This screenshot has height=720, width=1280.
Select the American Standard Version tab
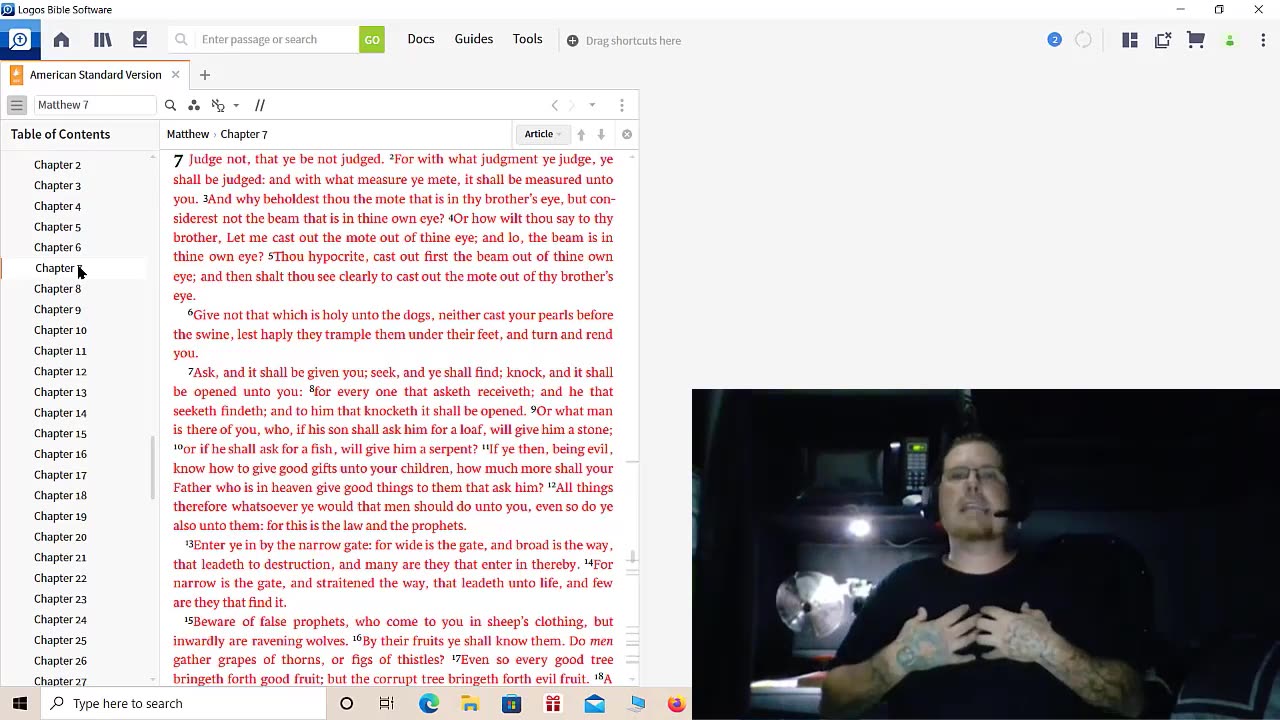(95, 75)
